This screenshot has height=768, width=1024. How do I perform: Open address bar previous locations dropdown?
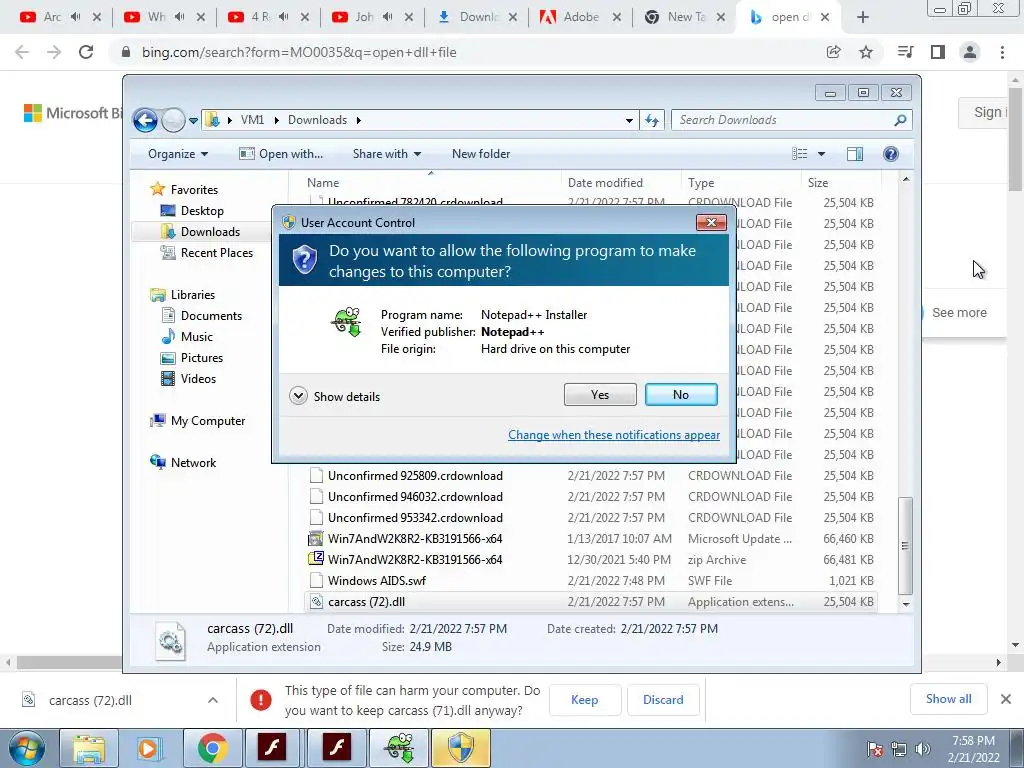pyautogui.click(x=629, y=120)
